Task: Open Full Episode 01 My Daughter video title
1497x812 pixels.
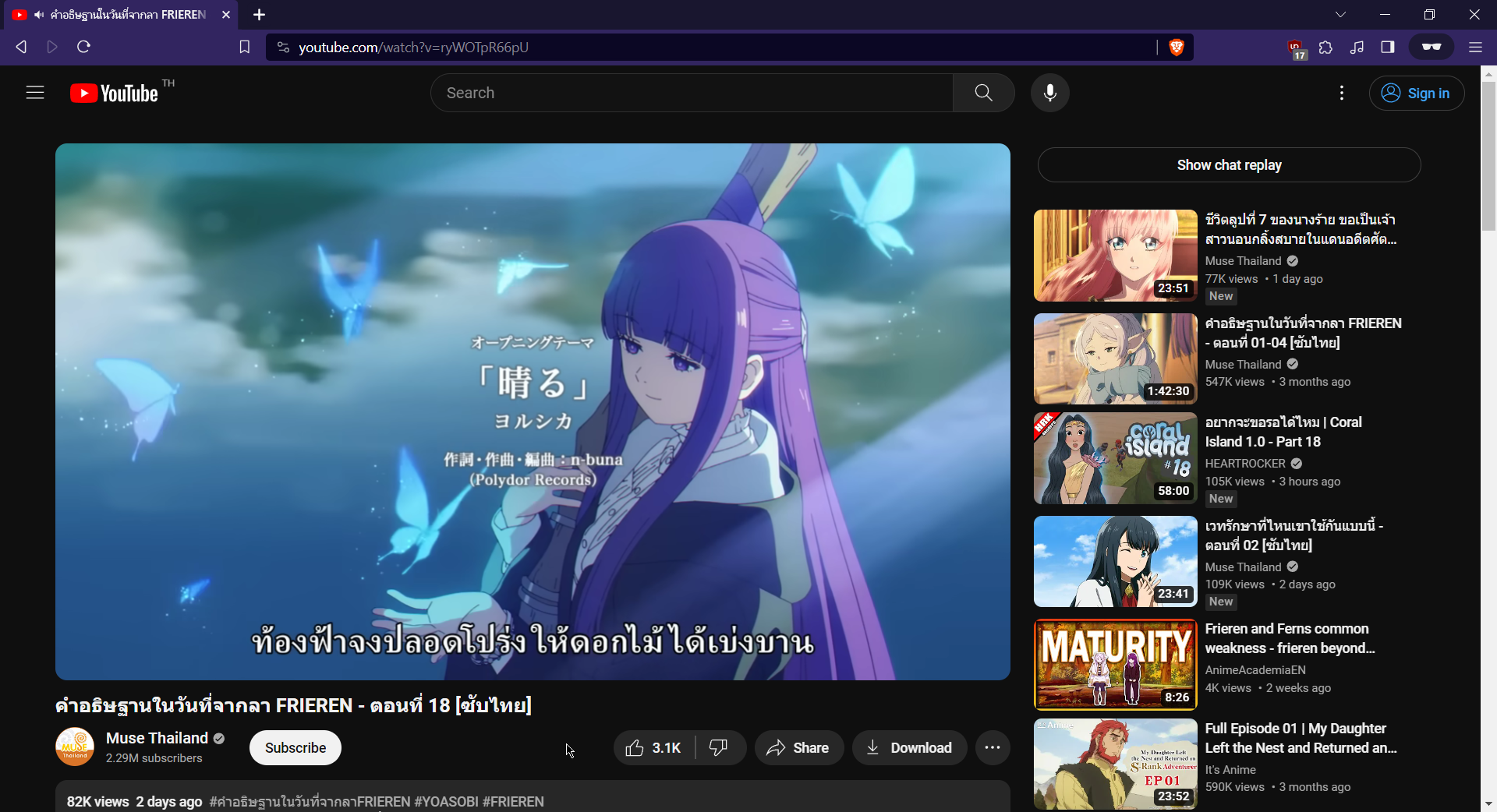Action: [x=1301, y=738]
